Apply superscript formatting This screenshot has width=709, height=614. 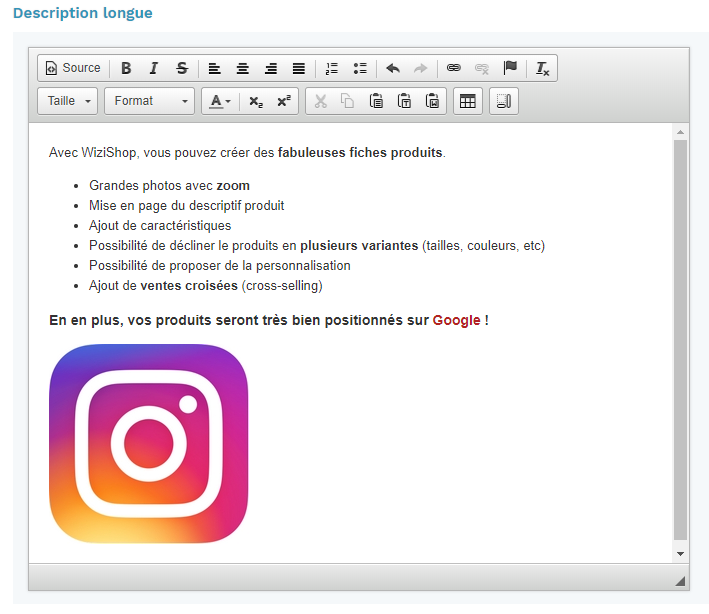[x=284, y=101]
